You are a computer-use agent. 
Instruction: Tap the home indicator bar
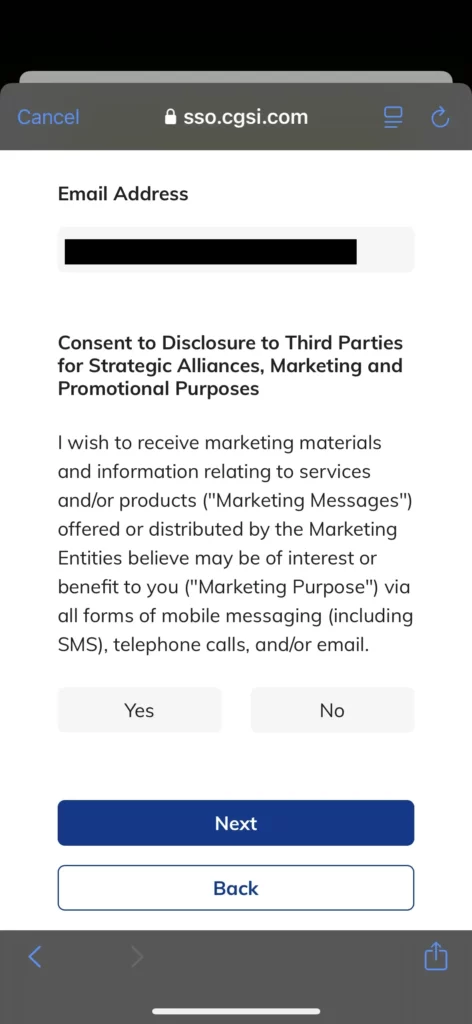tap(236, 1011)
